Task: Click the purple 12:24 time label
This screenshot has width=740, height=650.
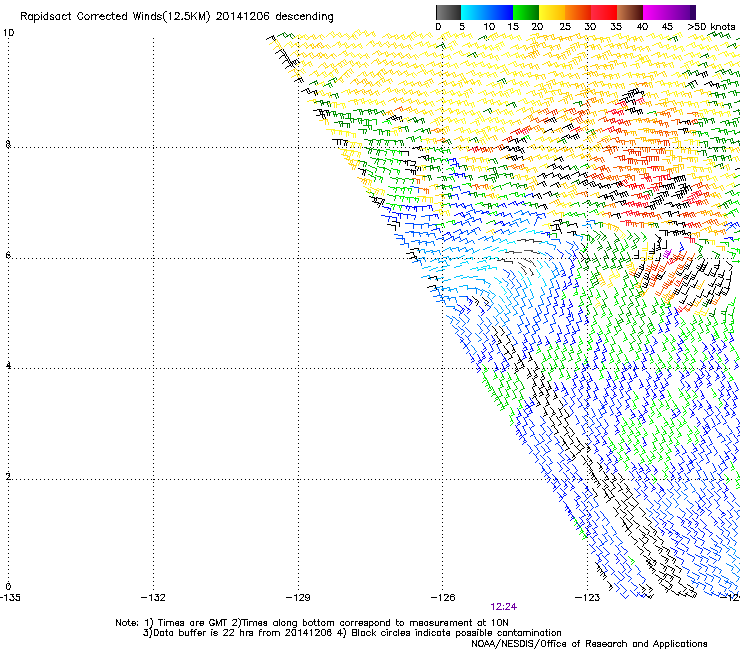Action: [503, 607]
